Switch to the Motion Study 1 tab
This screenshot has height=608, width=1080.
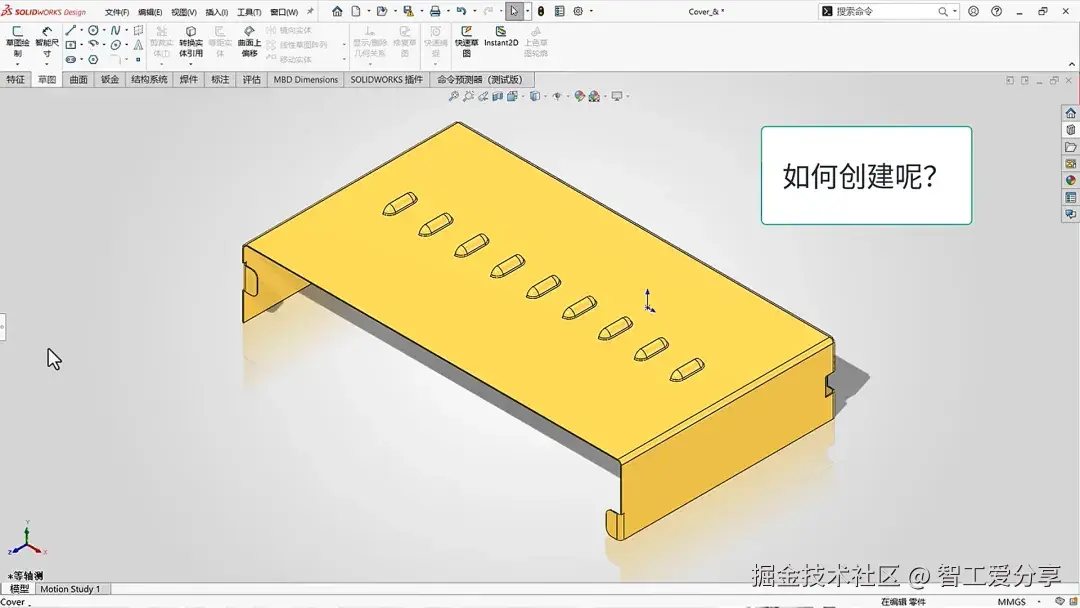tap(70, 589)
